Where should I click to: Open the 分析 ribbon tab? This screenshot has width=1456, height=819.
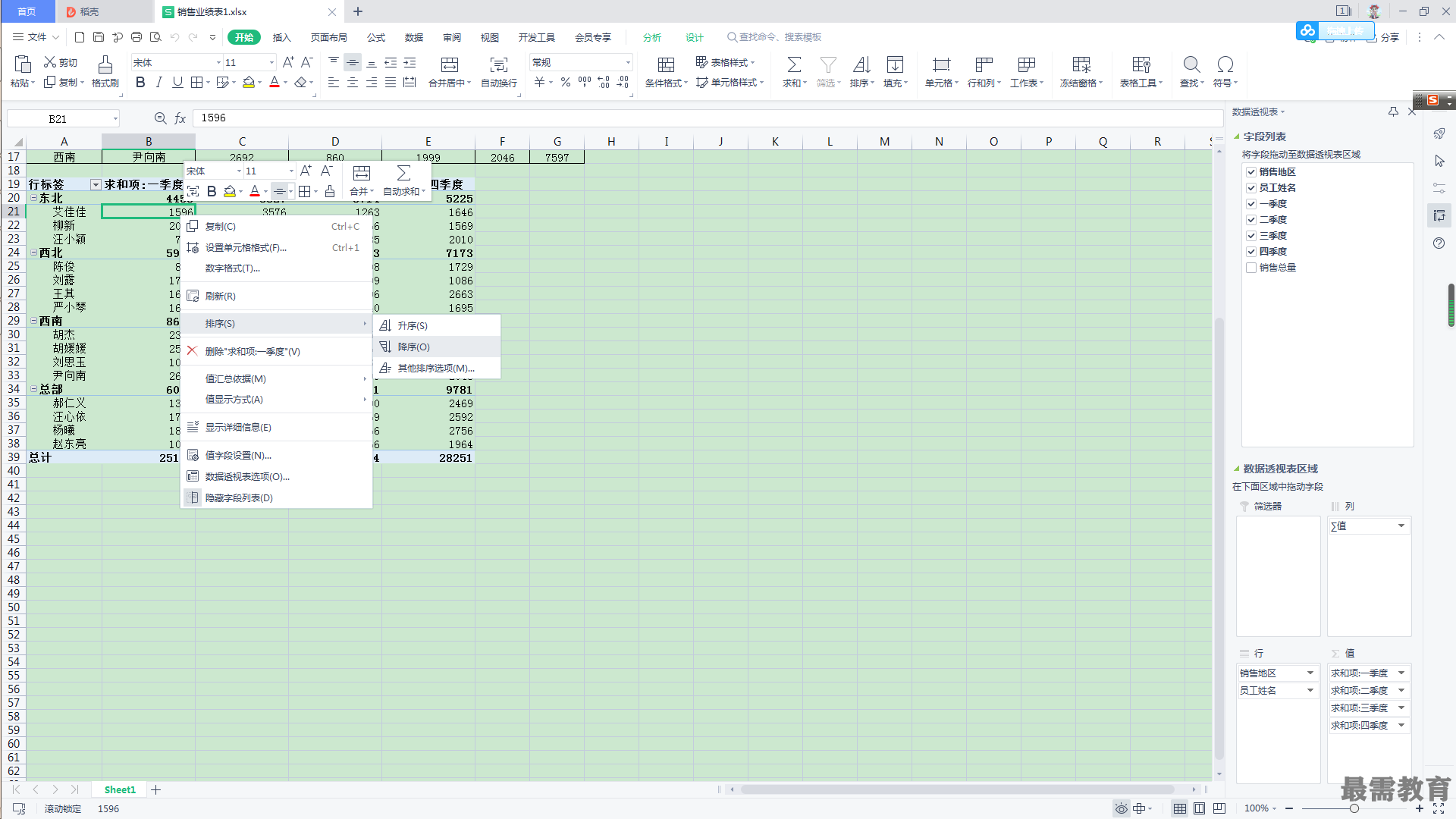pos(652,37)
